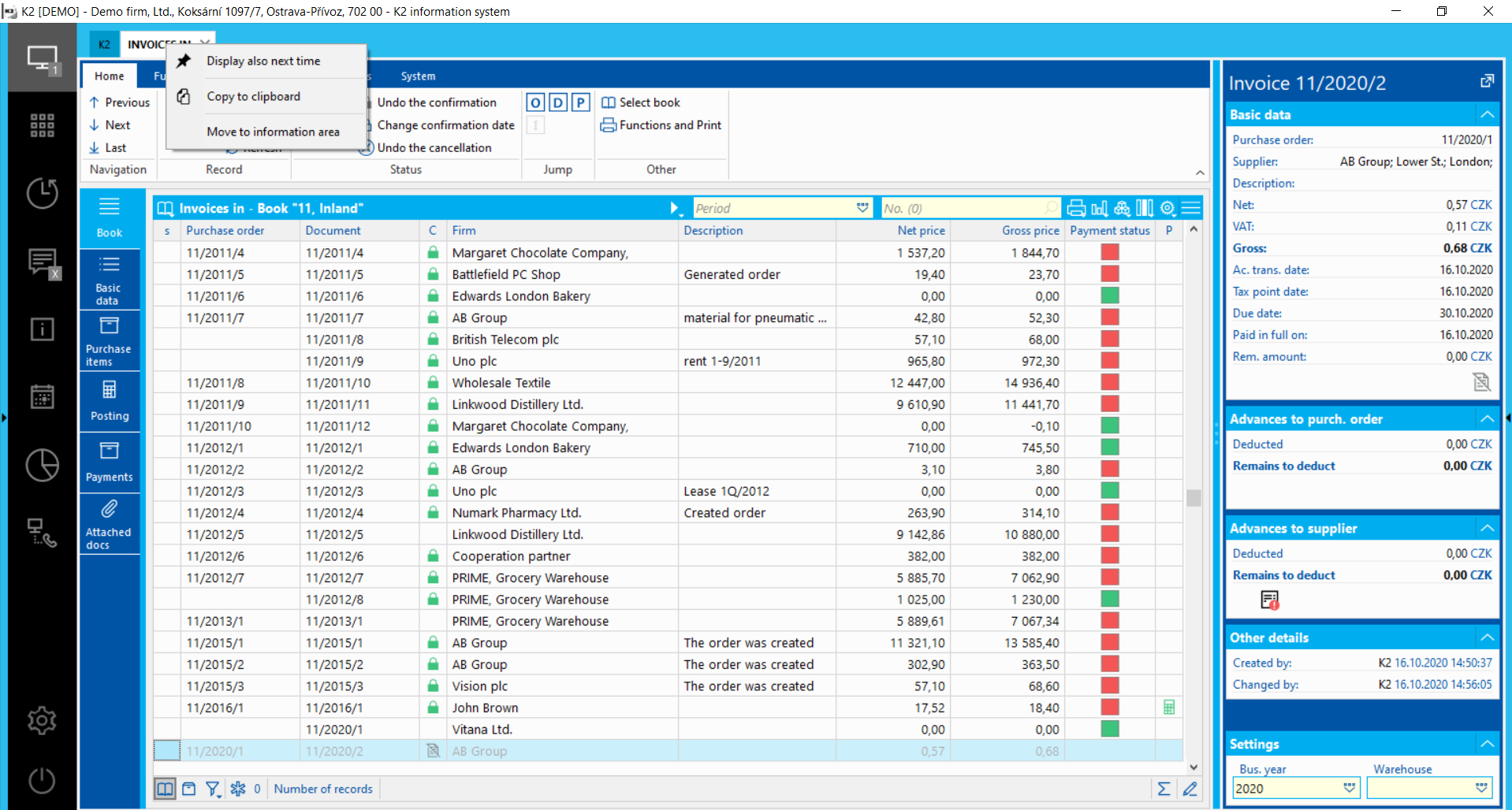Collapse the Settings section

coord(1487,744)
